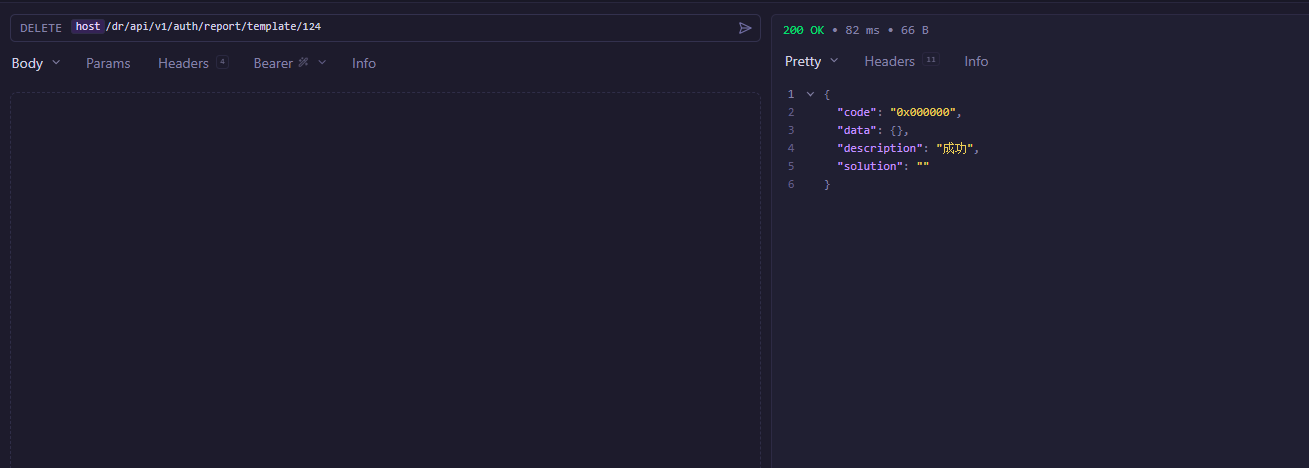This screenshot has width=1309, height=468.
Task: Click the plug icon beside Bearer
Action: 303,63
